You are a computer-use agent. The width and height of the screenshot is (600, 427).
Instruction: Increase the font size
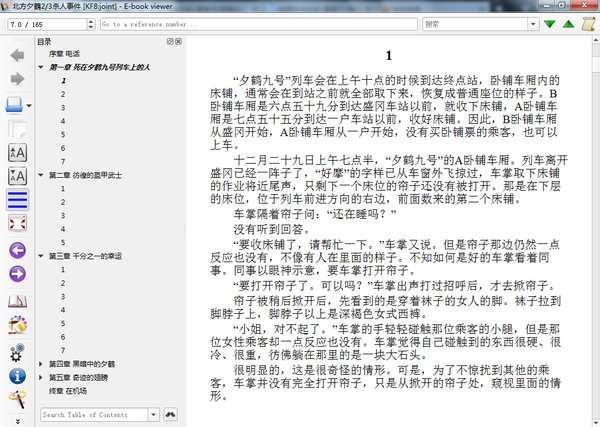17,153
